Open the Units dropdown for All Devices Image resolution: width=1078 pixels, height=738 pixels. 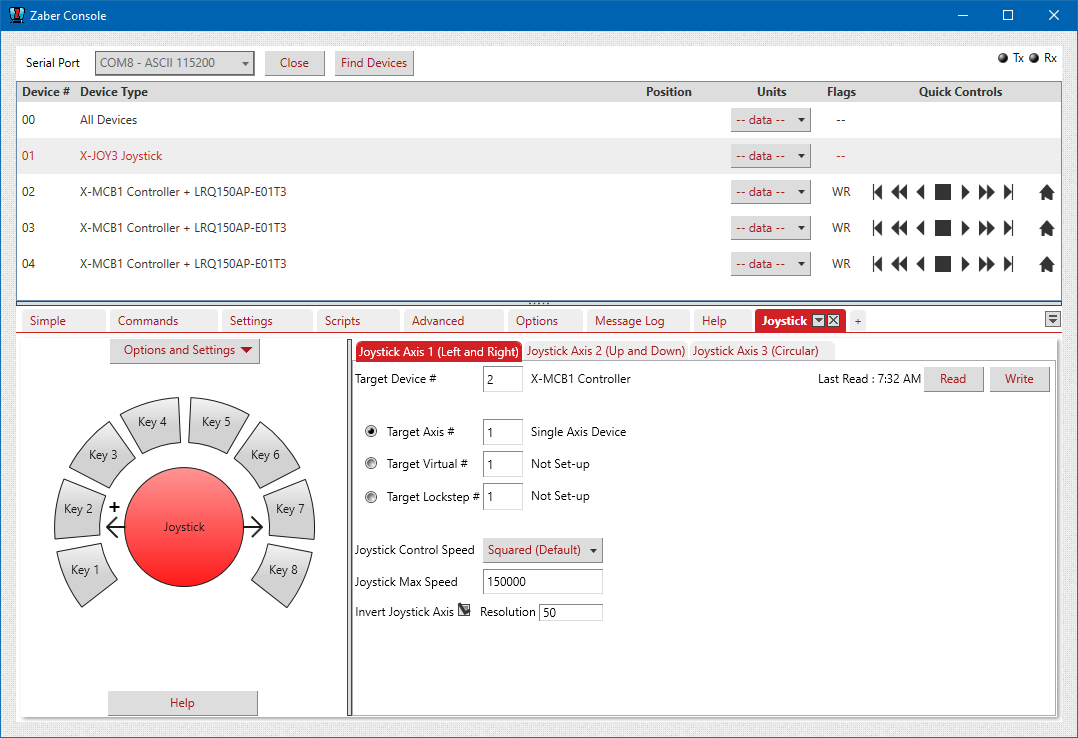[x=770, y=120]
